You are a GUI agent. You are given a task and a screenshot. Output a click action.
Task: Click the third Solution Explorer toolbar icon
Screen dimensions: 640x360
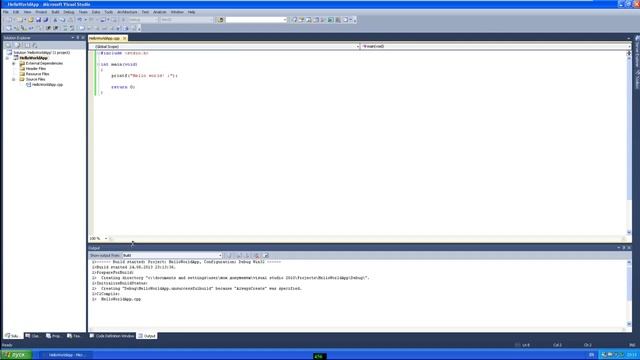pyautogui.click(x=27, y=45)
